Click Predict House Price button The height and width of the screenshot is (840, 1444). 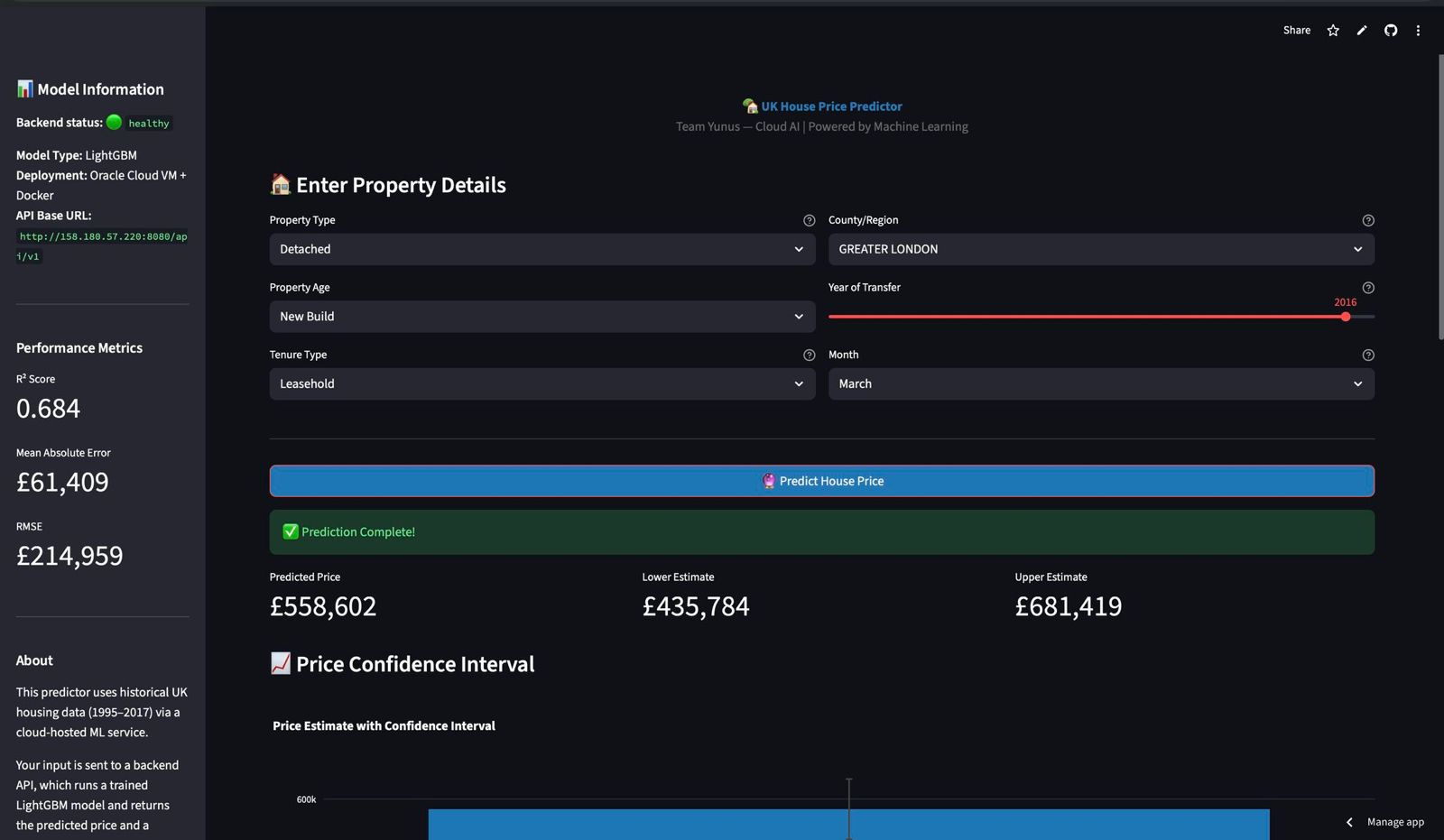[x=822, y=481]
